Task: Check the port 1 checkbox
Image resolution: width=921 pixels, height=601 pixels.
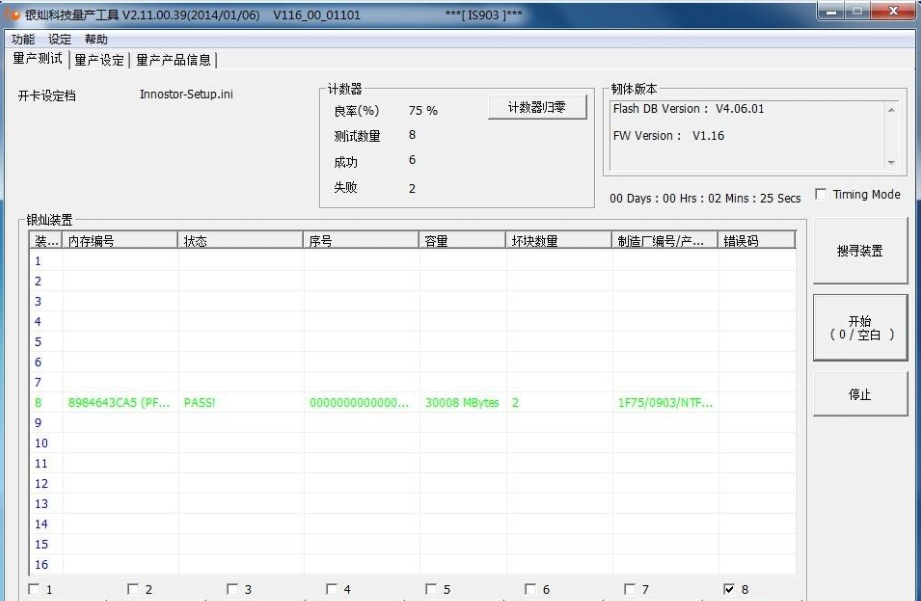Action: pyautogui.click(x=34, y=589)
